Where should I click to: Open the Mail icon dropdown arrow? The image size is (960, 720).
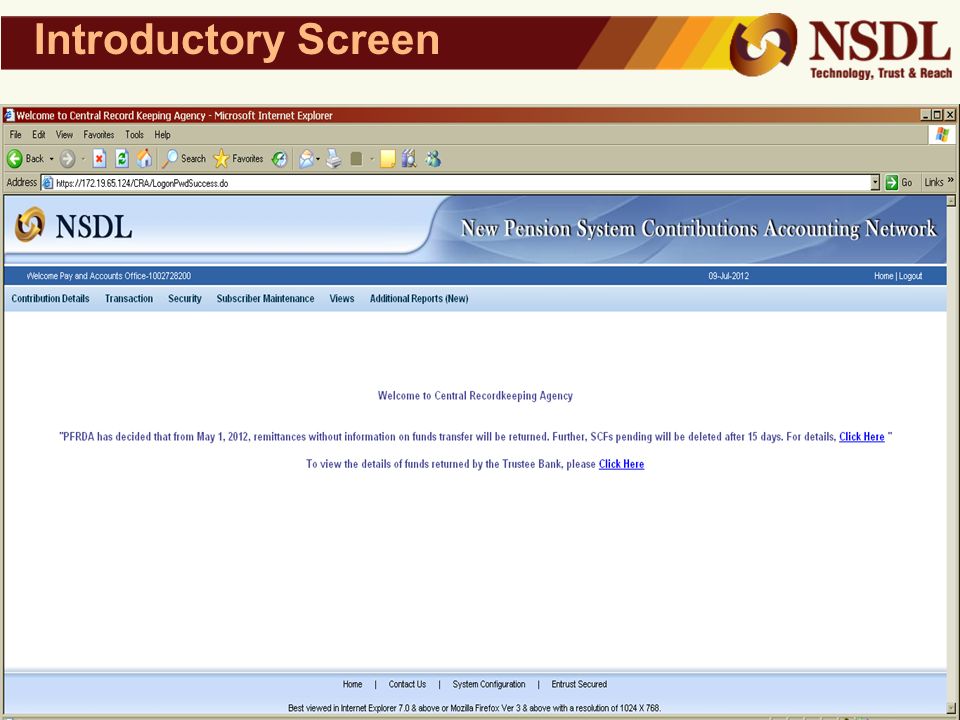(x=318, y=159)
